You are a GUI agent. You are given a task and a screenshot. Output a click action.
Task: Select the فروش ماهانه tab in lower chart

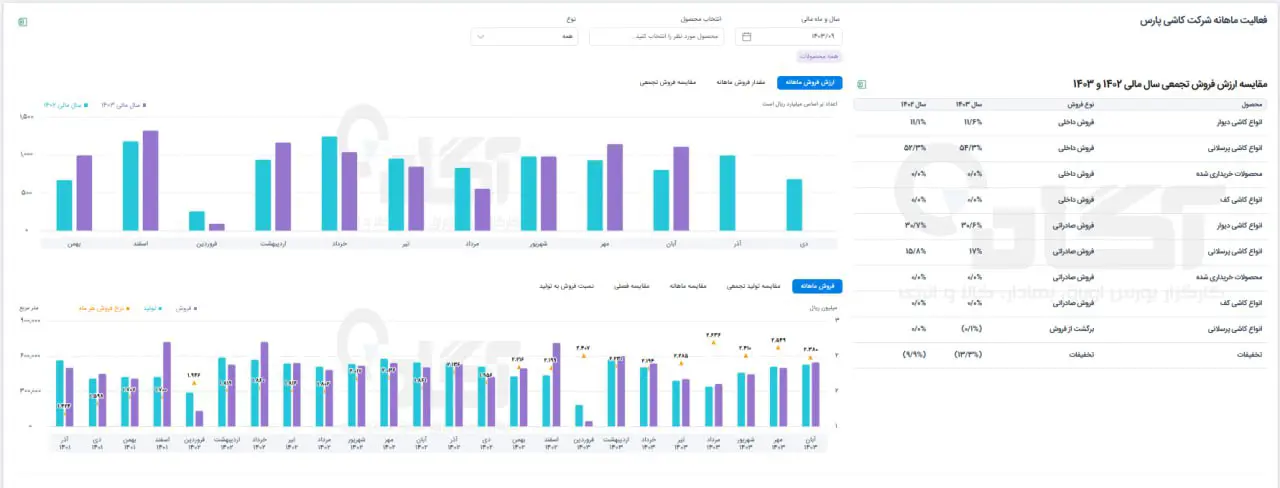(x=818, y=286)
